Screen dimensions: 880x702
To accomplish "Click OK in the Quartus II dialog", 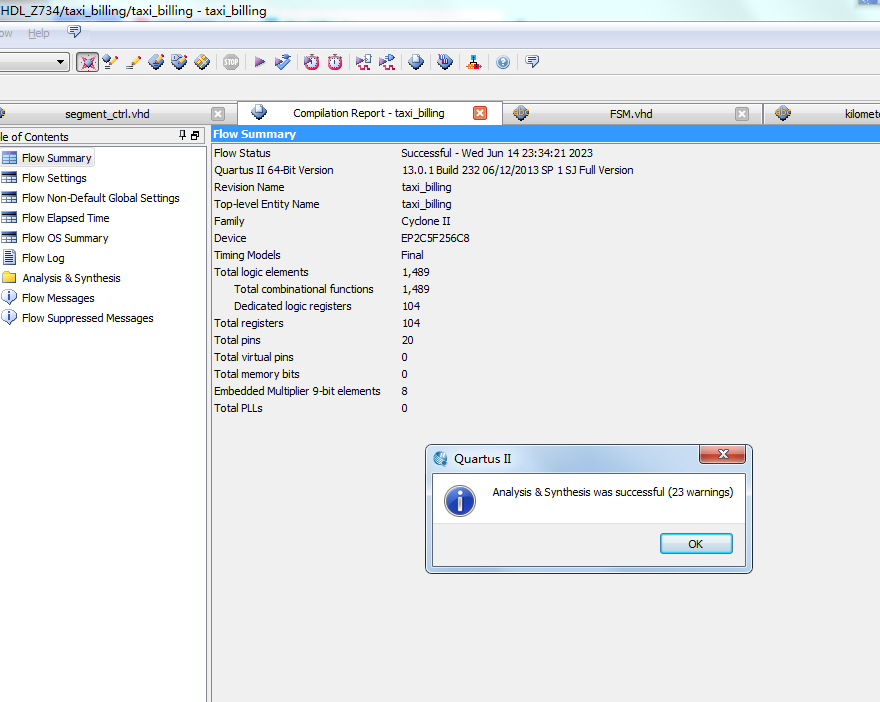I will pos(696,543).
